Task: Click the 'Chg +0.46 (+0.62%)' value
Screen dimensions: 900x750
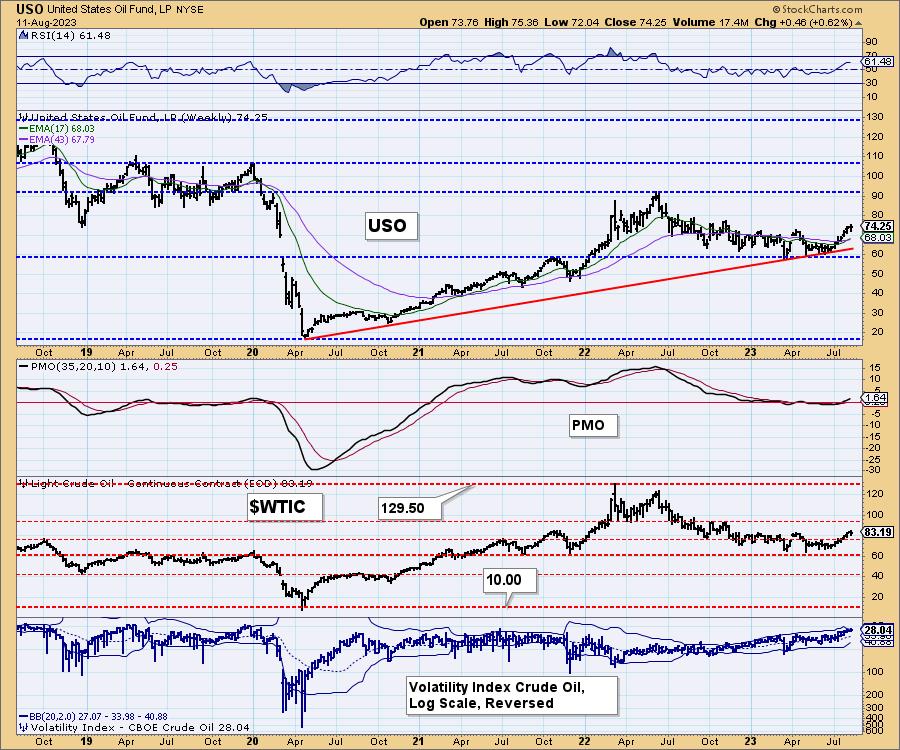Action: click(x=803, y=22)
